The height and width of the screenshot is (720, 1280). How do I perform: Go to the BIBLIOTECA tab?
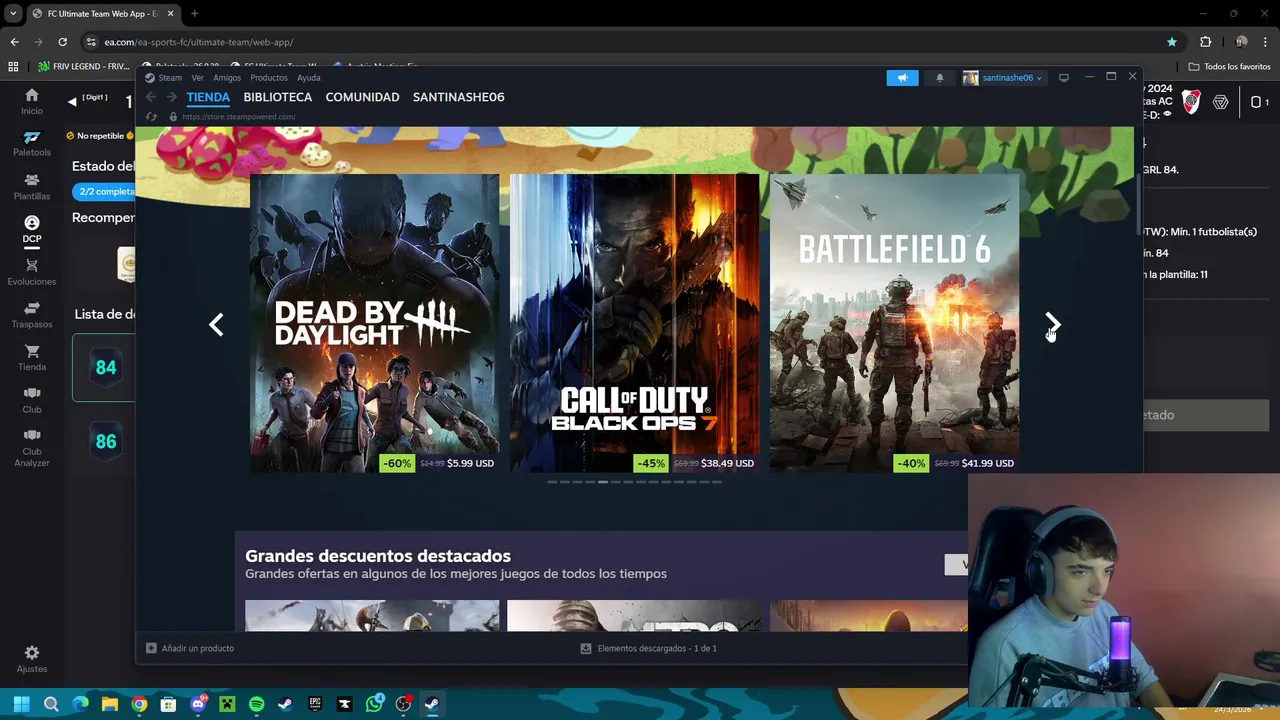(277, 97)
